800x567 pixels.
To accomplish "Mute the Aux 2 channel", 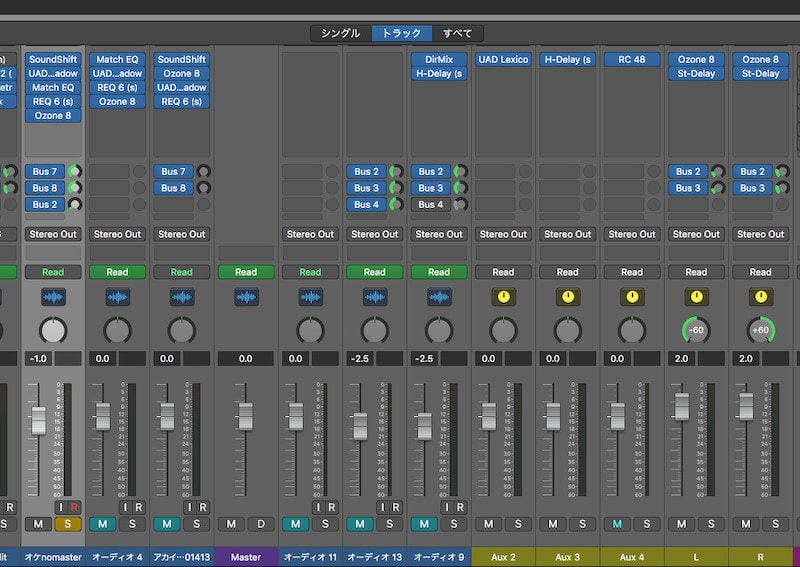I will [489, 524].
